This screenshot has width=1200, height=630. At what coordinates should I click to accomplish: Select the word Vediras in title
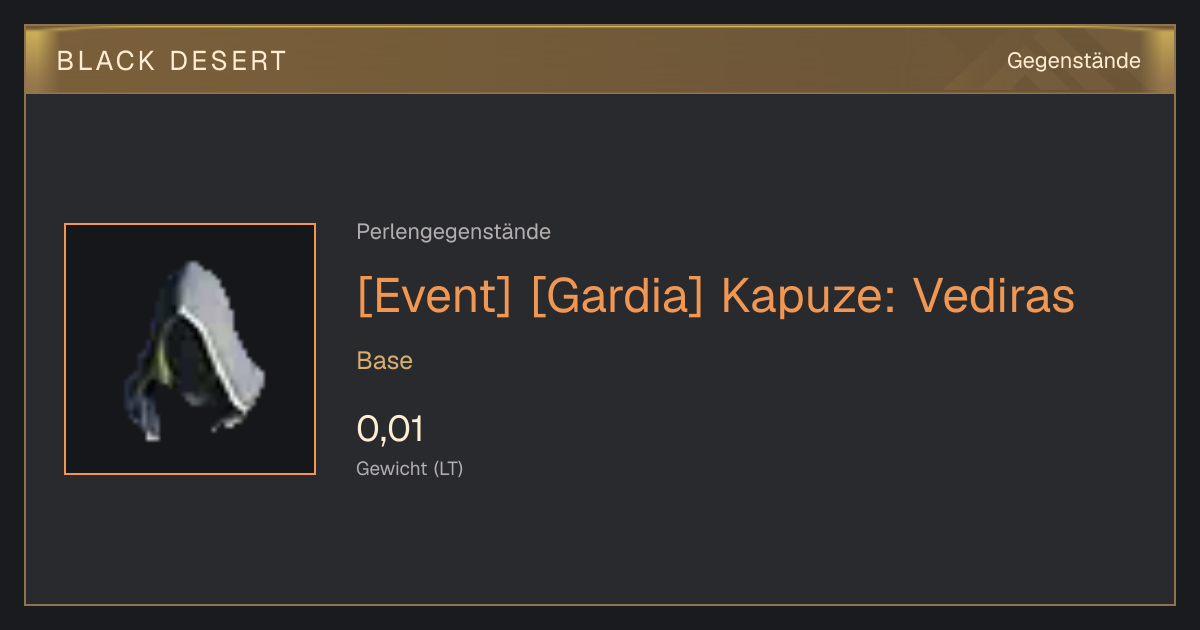994,296
